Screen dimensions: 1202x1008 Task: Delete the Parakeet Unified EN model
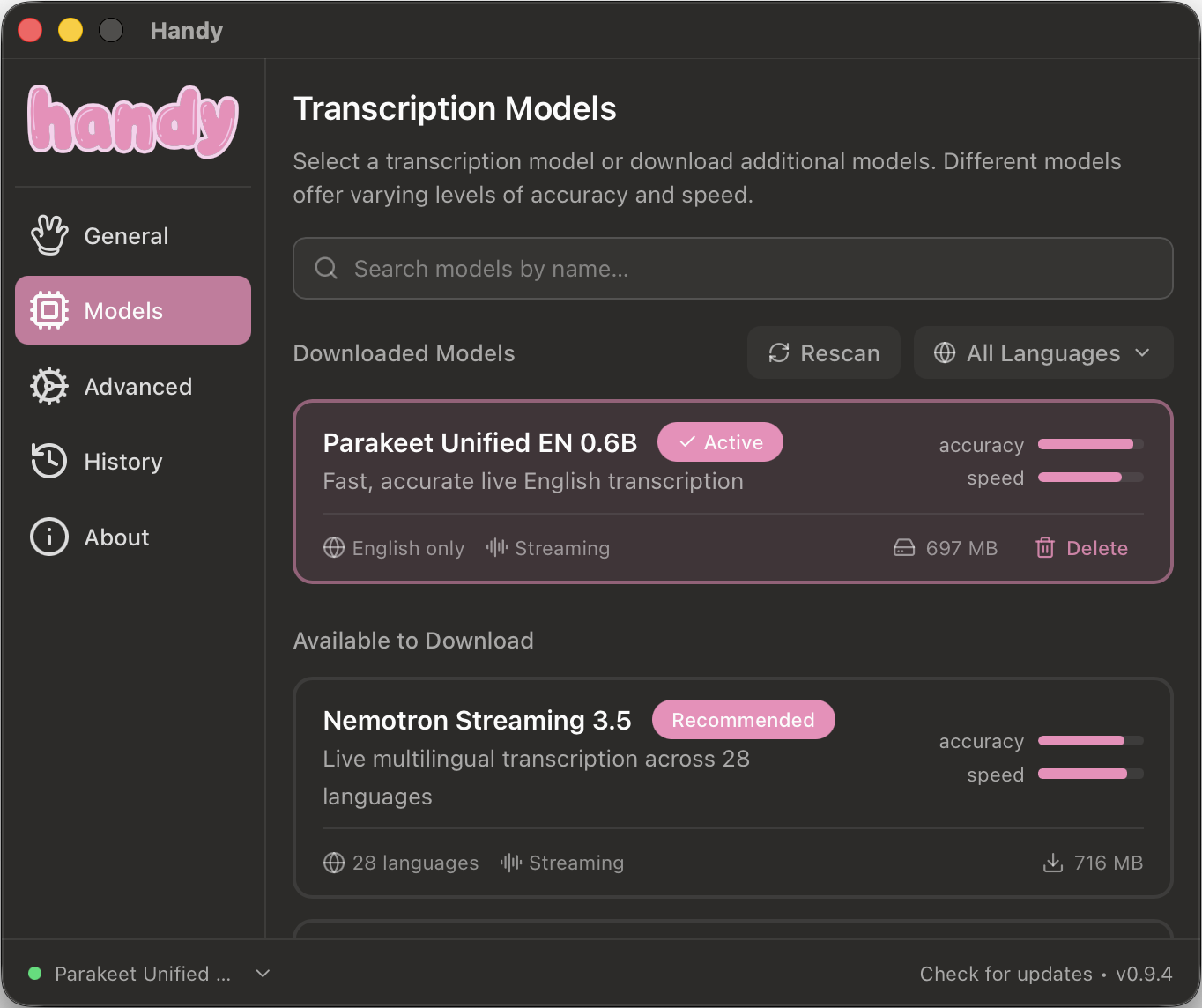coord(1081,547)
